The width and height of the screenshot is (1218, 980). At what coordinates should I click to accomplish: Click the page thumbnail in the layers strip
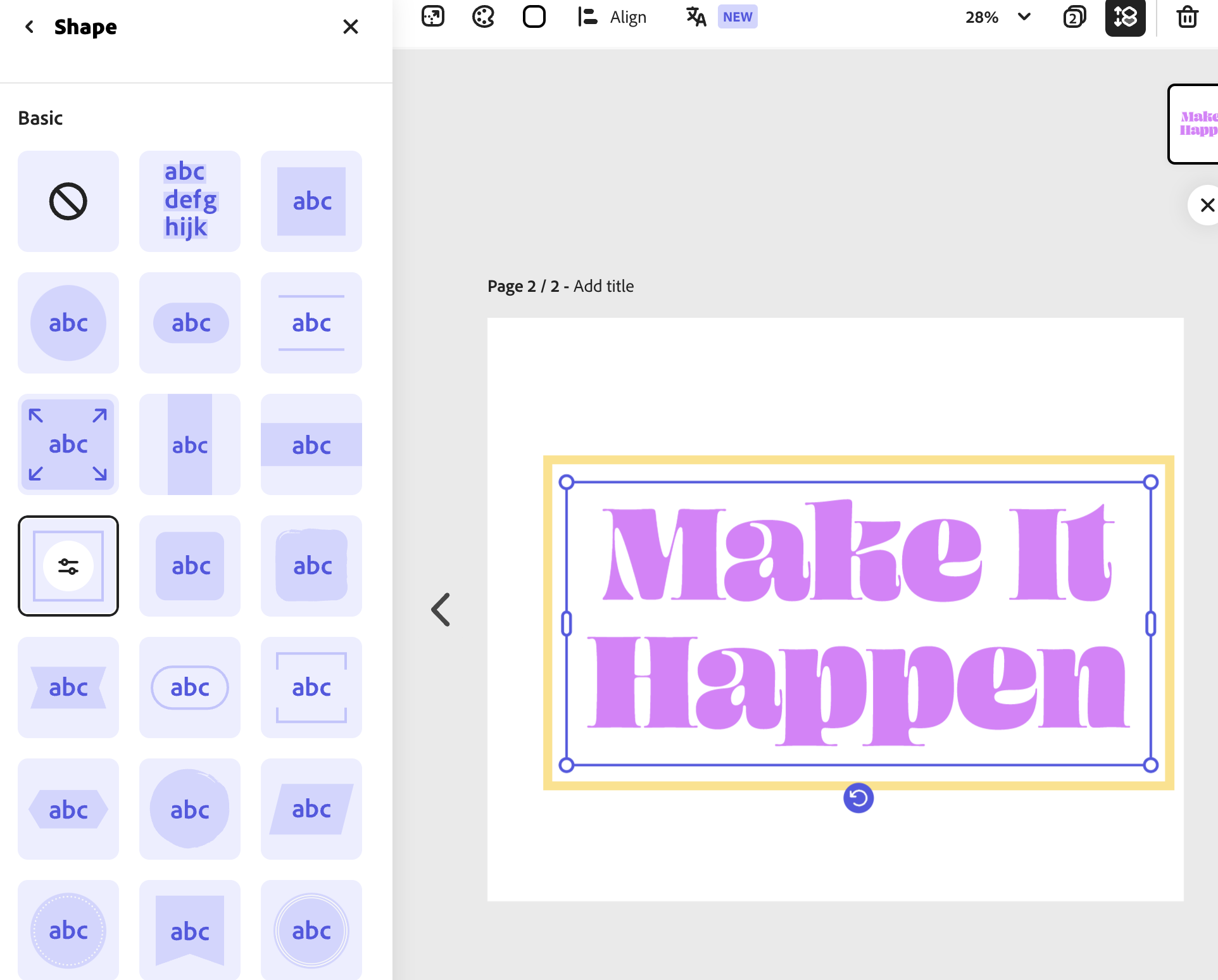pyautogui.click(x=1194, y=124)
